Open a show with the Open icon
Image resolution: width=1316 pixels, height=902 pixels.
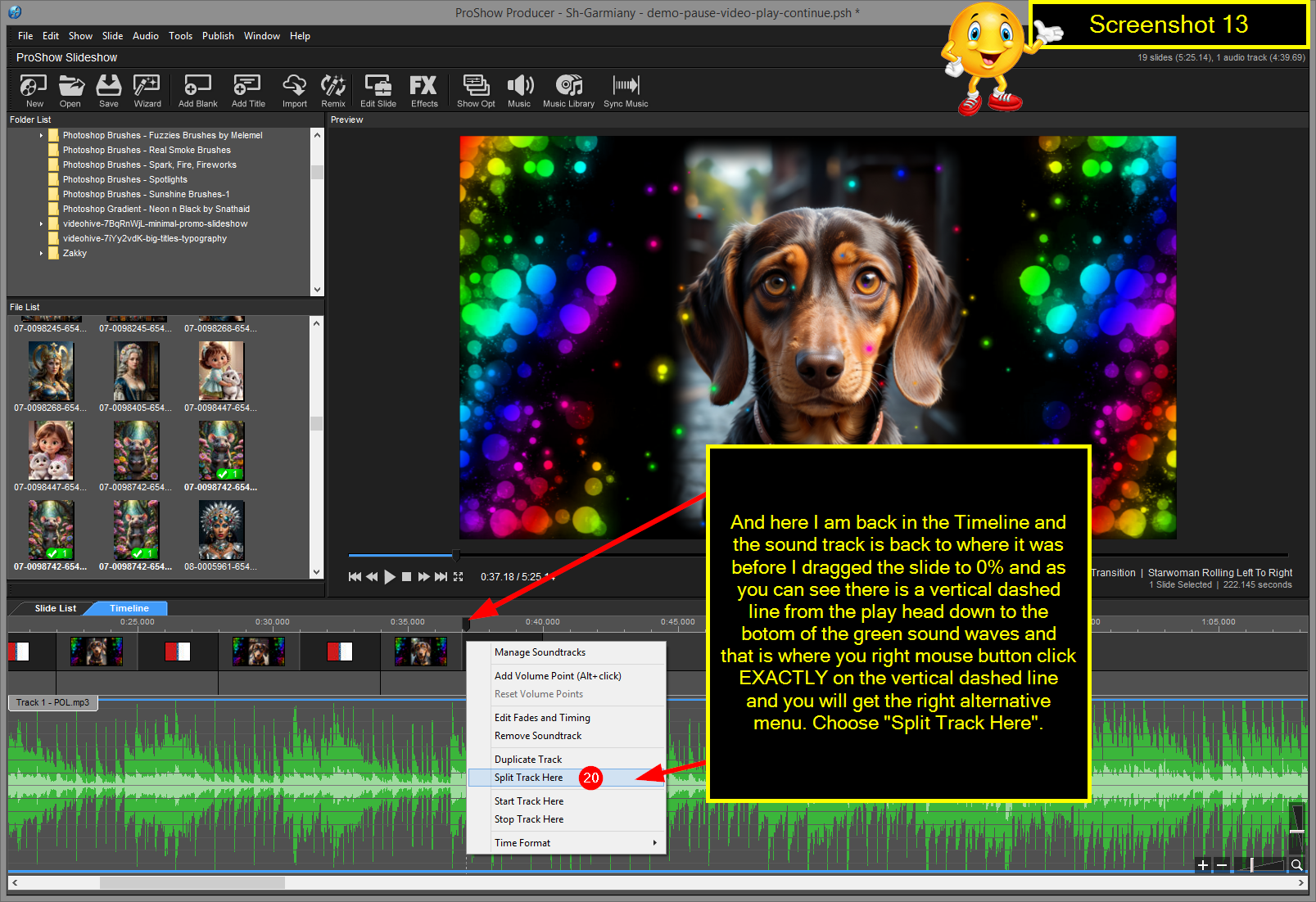point(70,90)
